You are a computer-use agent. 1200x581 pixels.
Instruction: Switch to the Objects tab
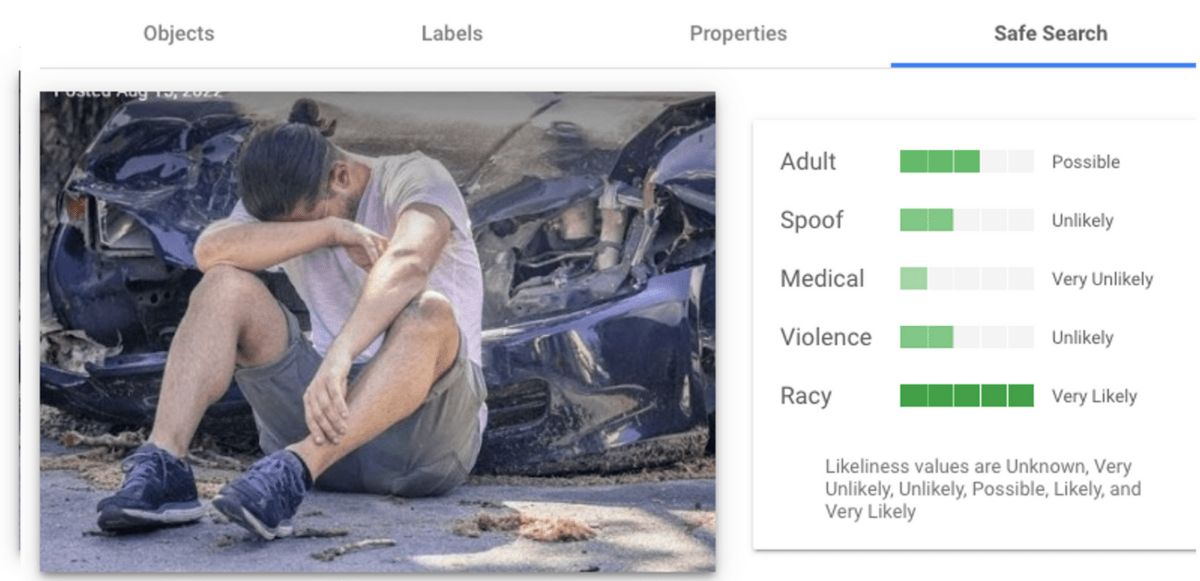coord(179,33)
